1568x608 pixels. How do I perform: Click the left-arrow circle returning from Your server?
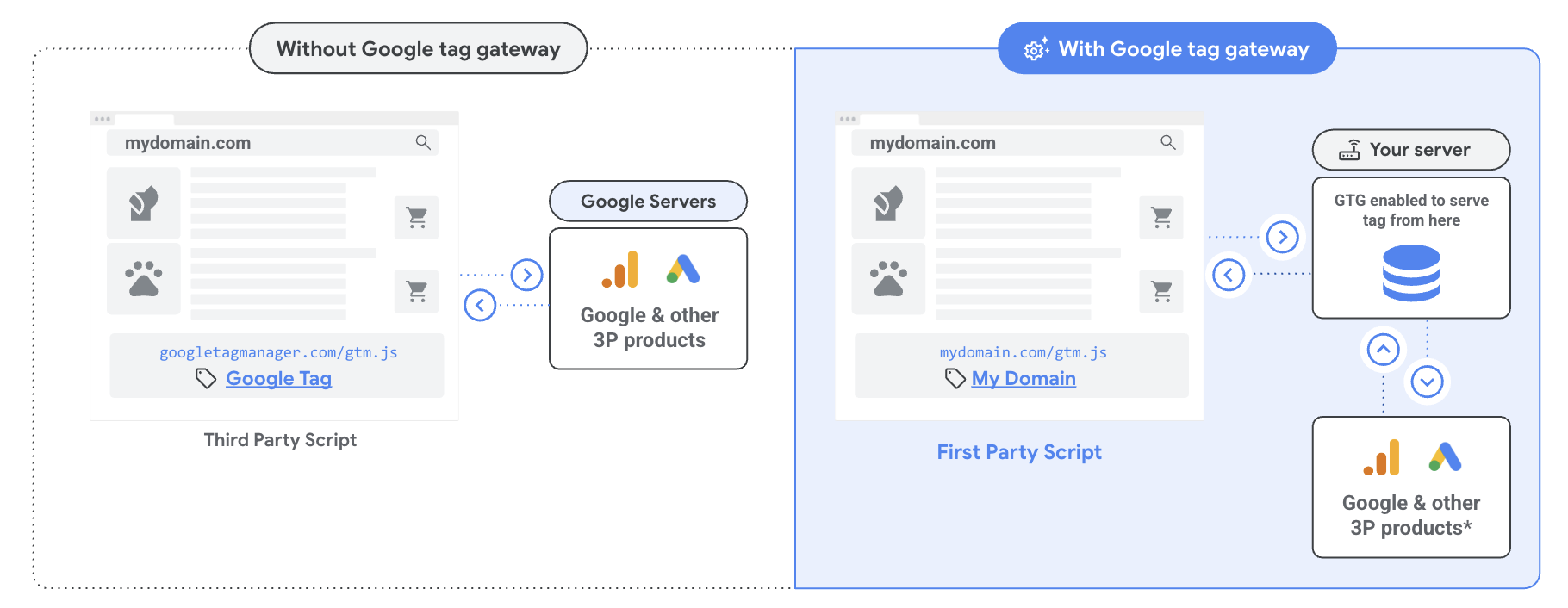[x=1229, y=275]
